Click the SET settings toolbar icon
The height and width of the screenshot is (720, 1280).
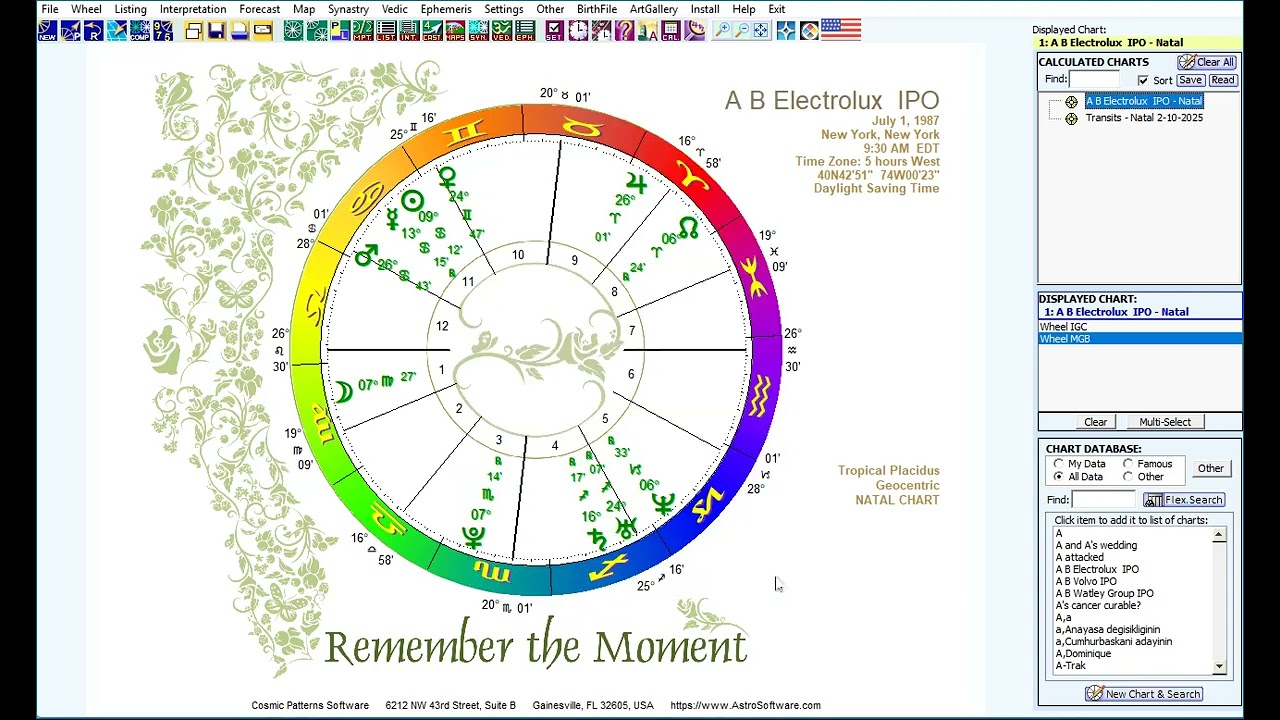[x=555, y=31]
